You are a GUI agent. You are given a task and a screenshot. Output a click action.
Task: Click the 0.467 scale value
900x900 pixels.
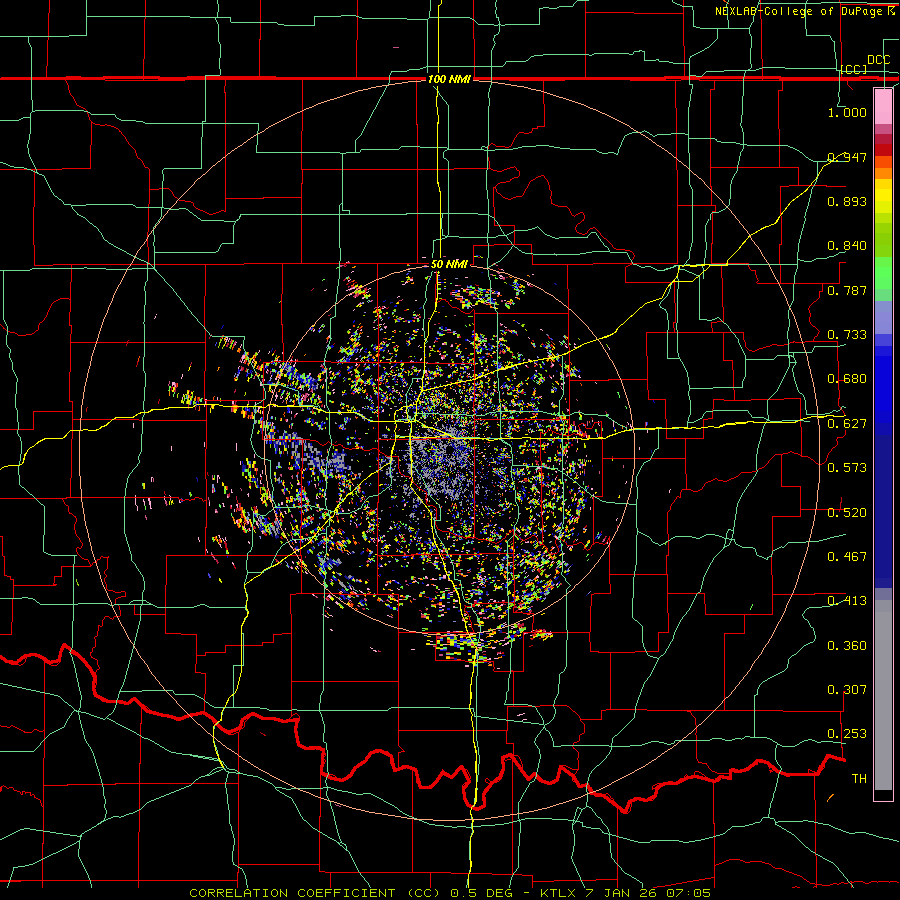847,557
